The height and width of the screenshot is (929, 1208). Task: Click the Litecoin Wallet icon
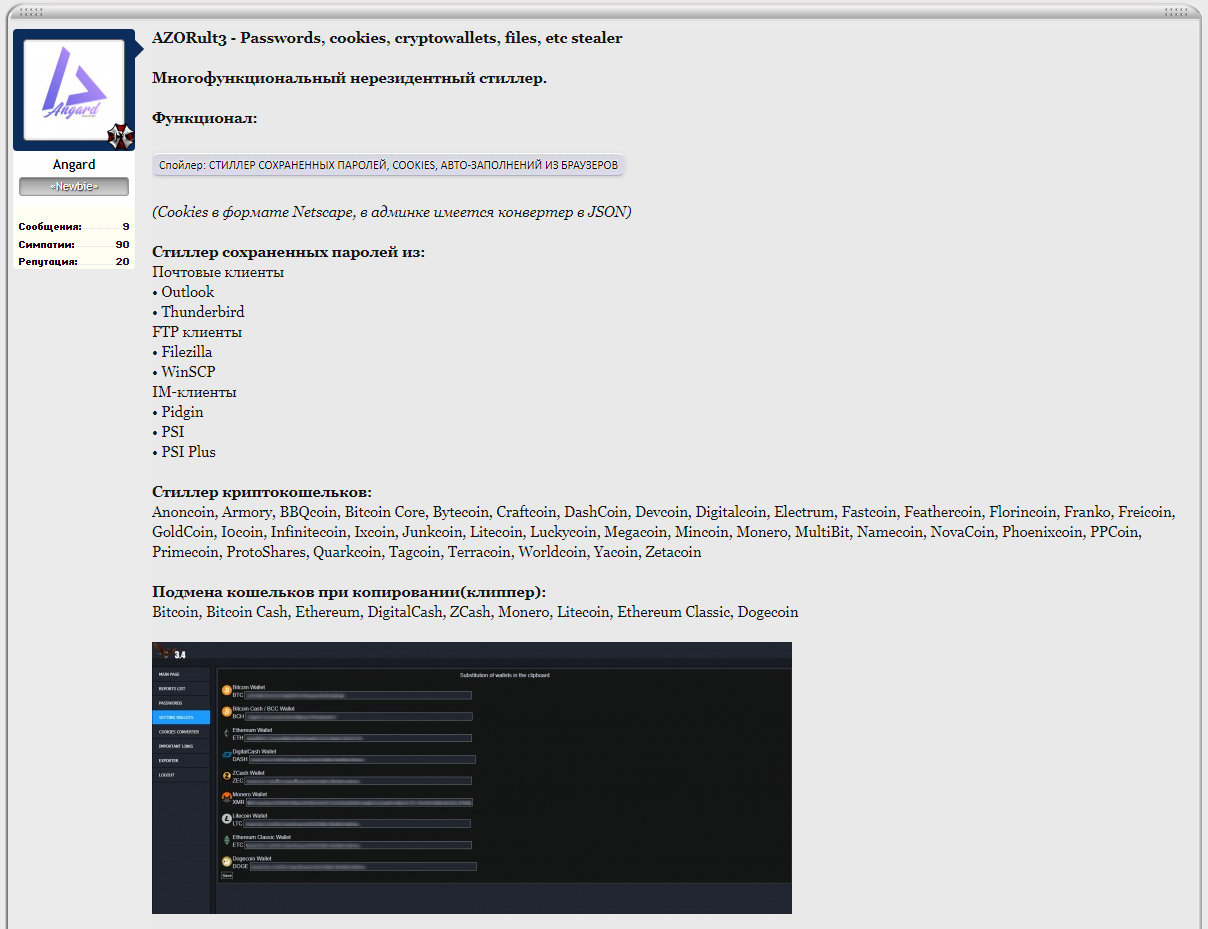[x=226, y=818]
